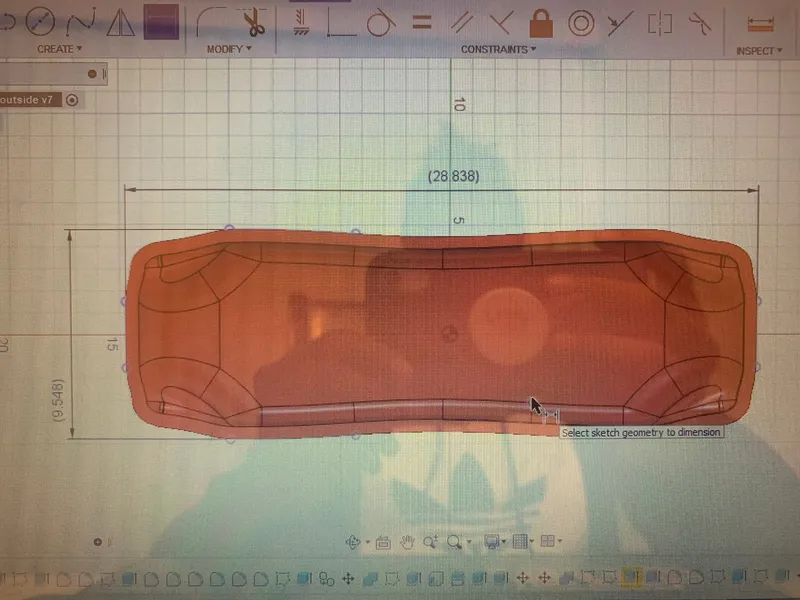Activate the purple Sketch Dimension tool
The width and height of the screenshot is (800, 600).
click(161, 22)
